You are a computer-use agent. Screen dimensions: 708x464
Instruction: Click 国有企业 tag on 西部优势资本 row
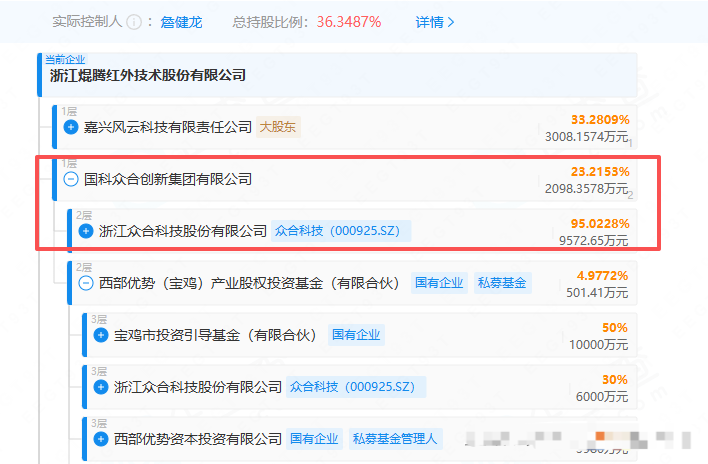click(x=314, y=439)
